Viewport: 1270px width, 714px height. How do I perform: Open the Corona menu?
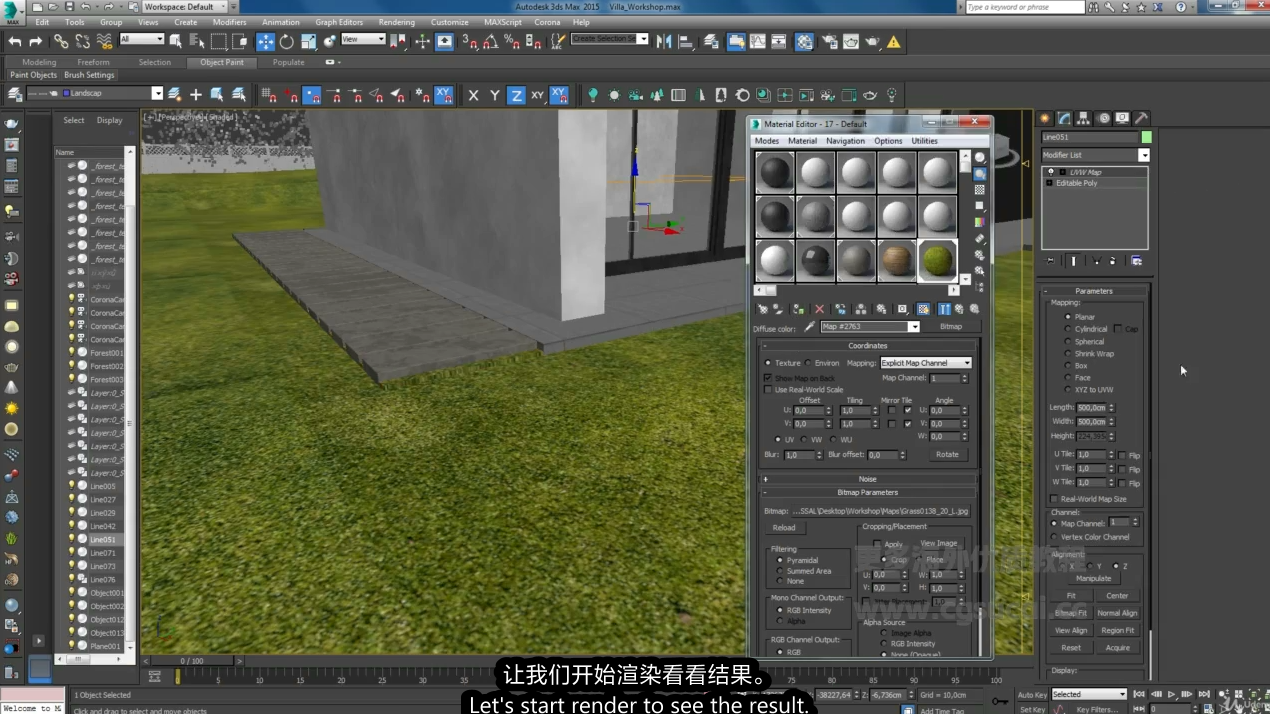click(x=547, y=22)
